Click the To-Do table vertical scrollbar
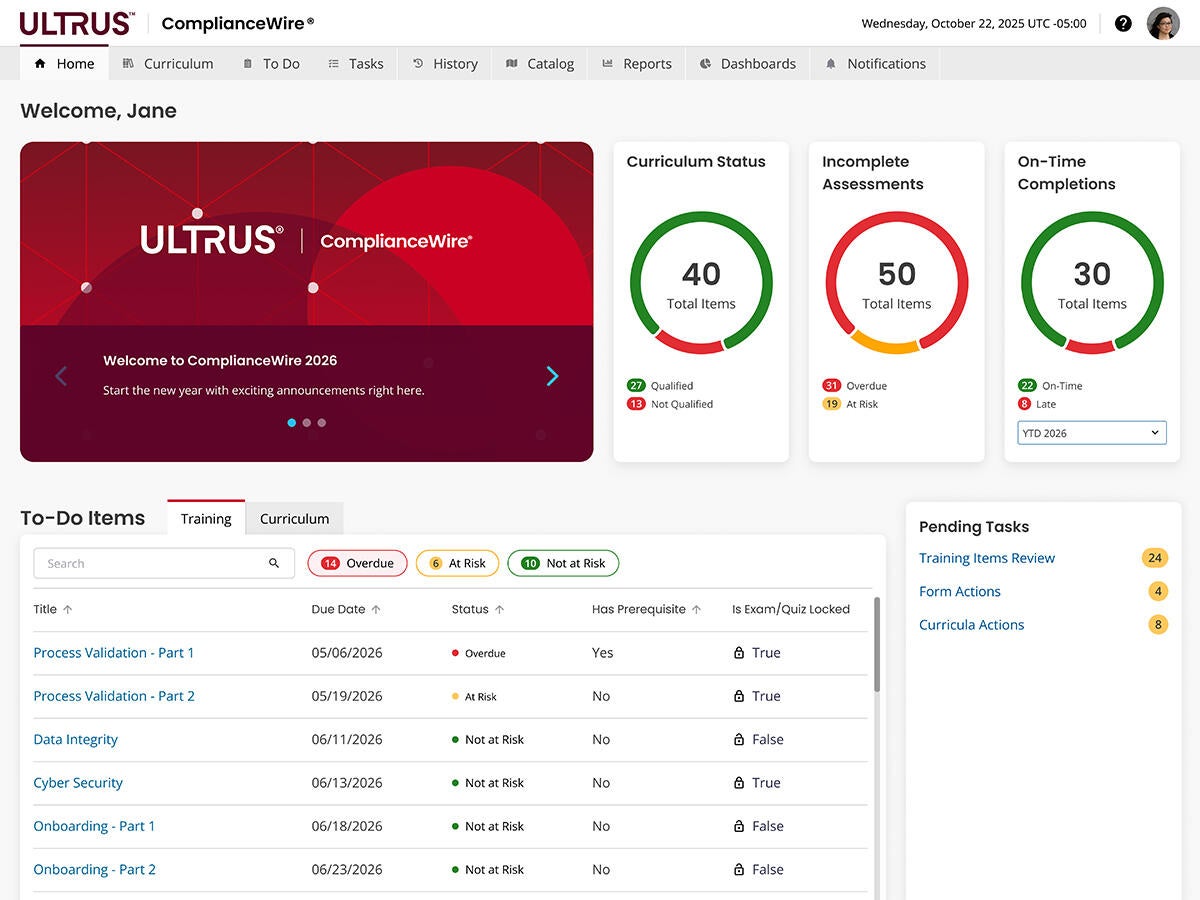This screenshot has height=900, width=1200. [877, 645]
